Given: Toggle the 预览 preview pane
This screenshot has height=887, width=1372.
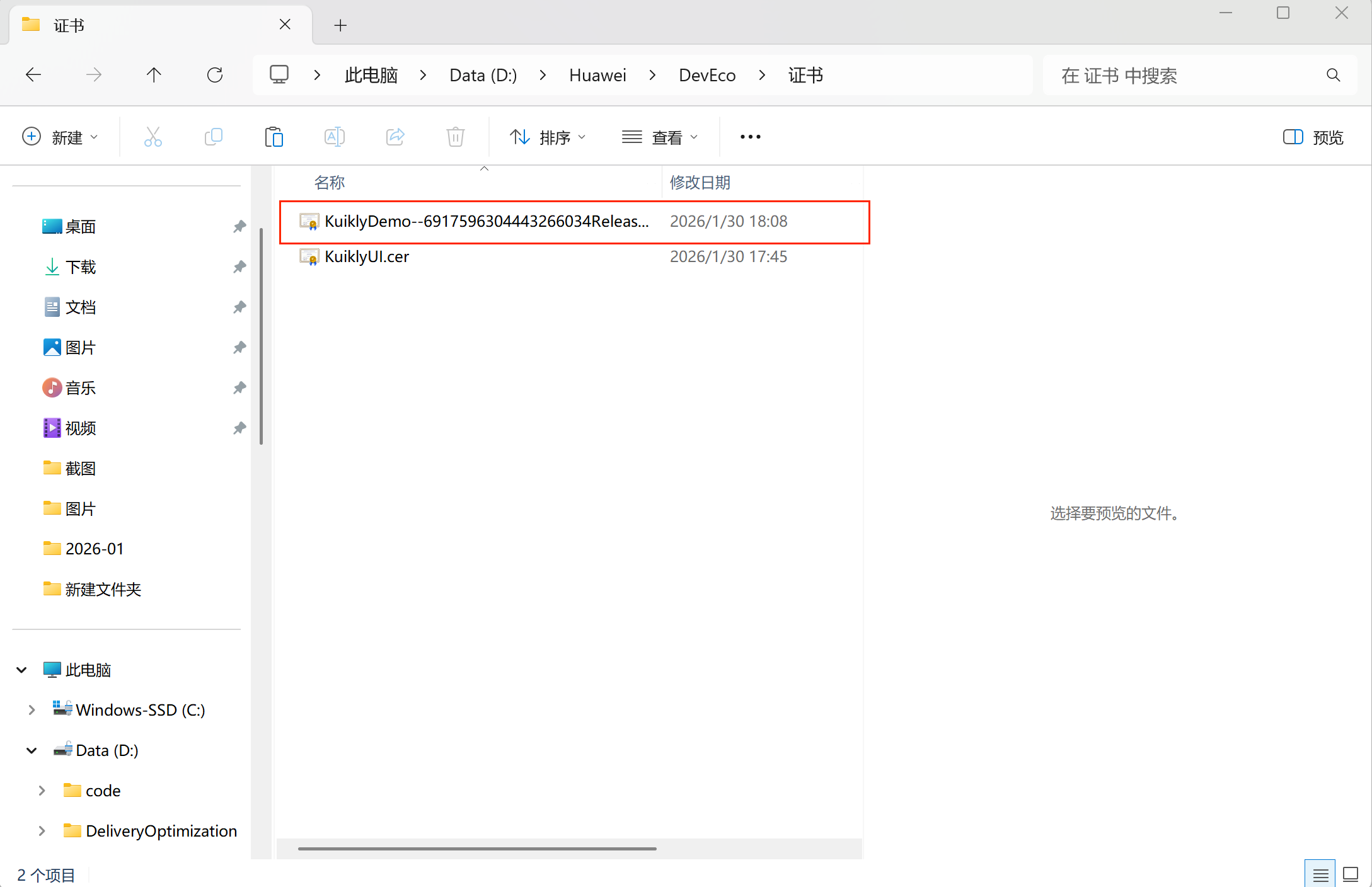Looking at the screenshot, I should tap(1313, 137).
